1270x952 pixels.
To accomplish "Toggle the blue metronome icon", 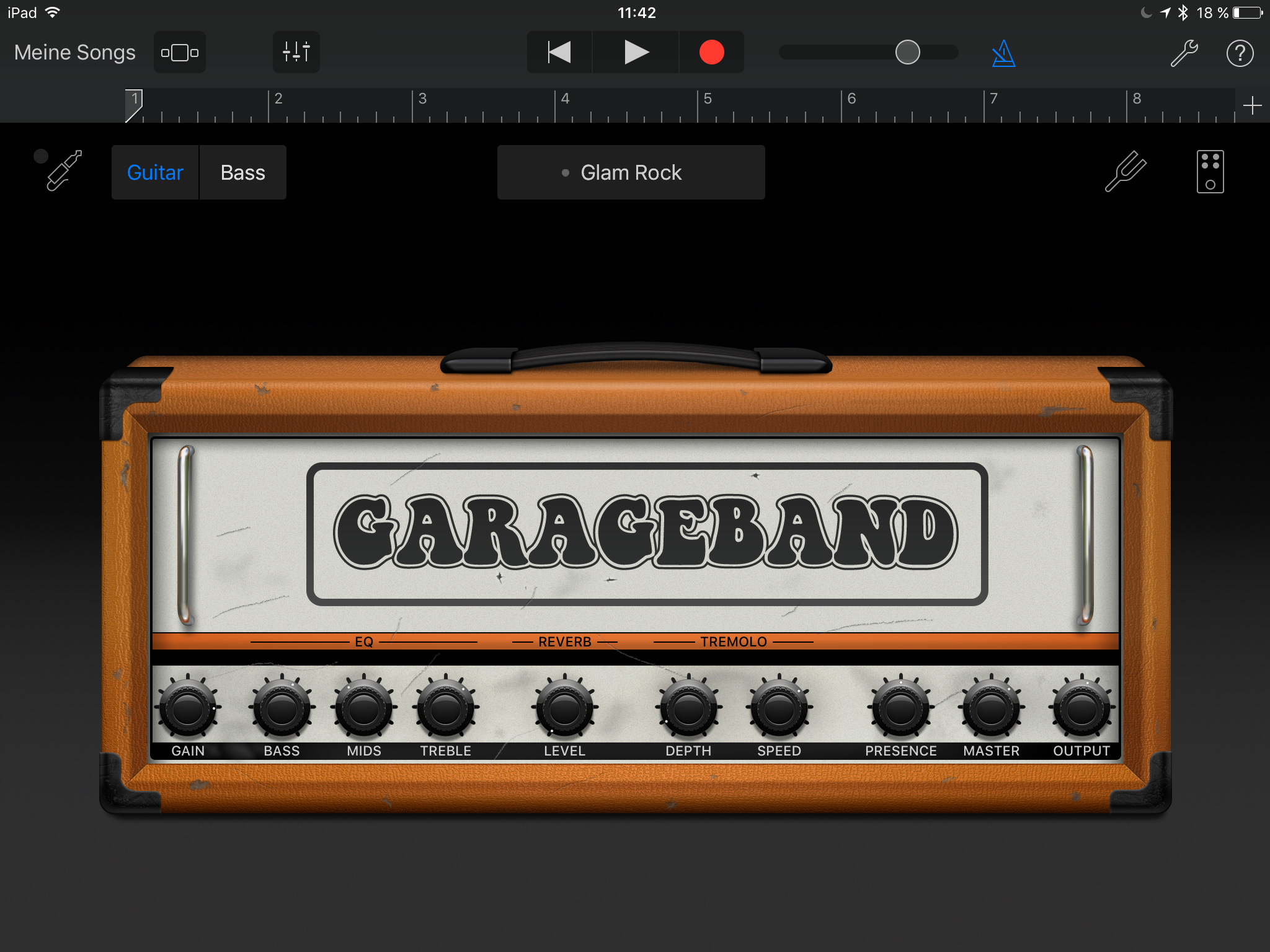I will point(1003,54).
